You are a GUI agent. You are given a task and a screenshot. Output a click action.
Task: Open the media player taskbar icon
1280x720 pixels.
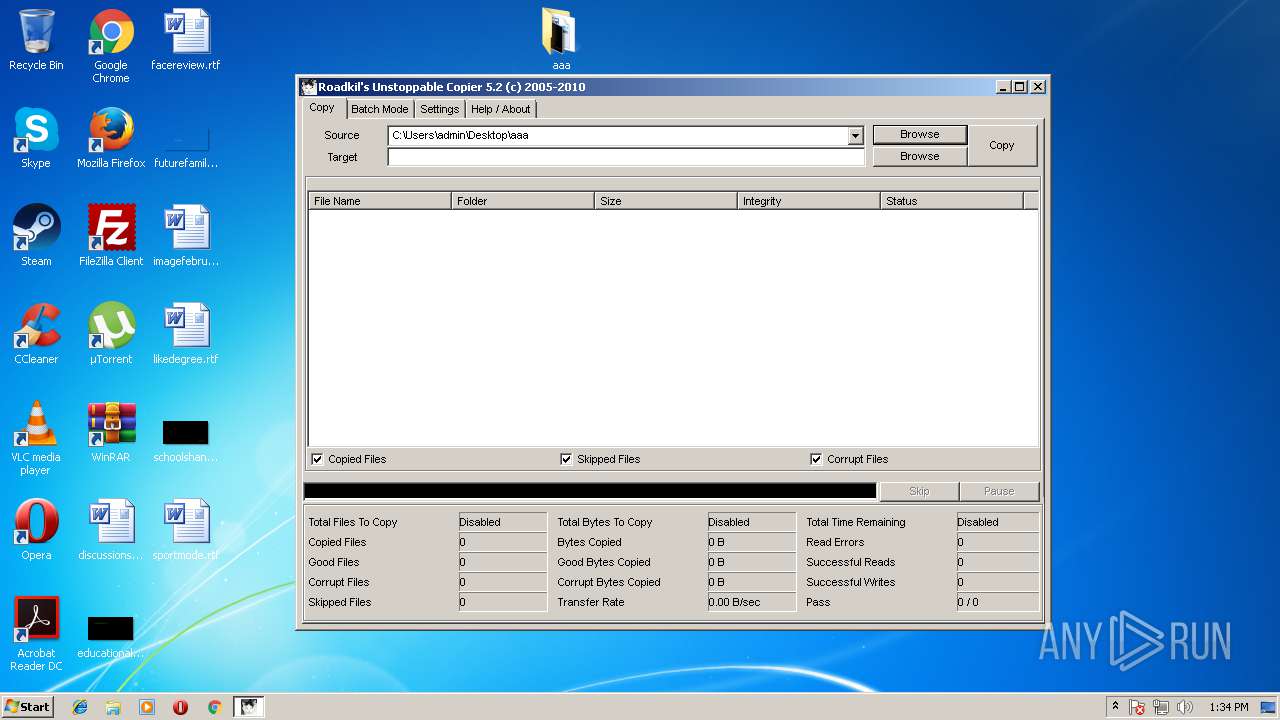tap(147, 707)
